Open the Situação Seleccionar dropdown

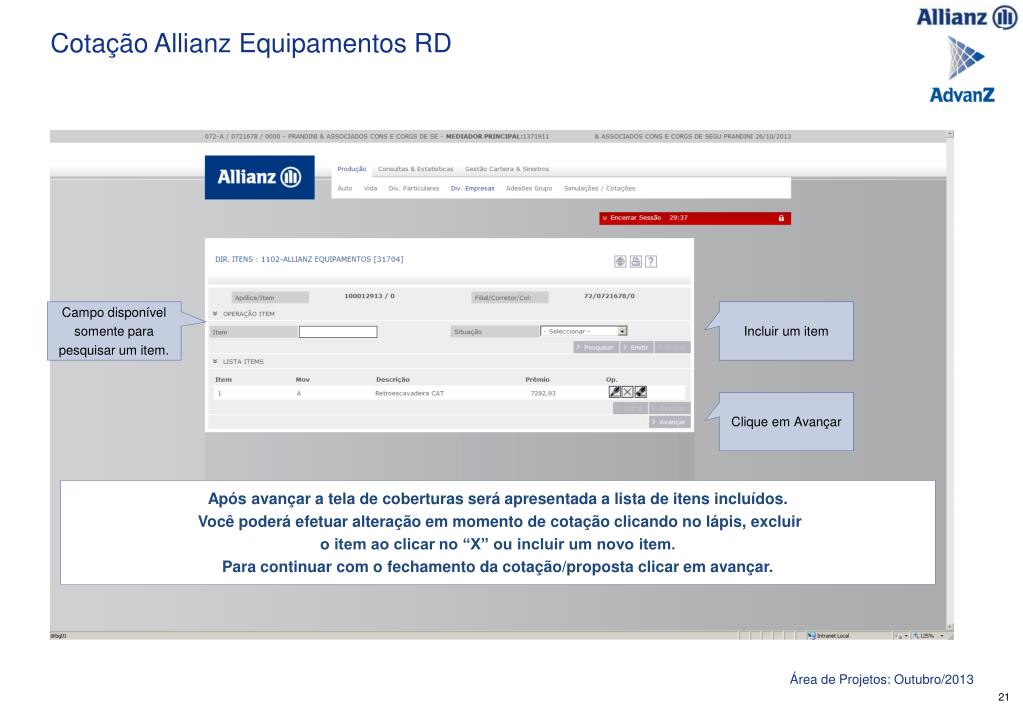(622, 331)
